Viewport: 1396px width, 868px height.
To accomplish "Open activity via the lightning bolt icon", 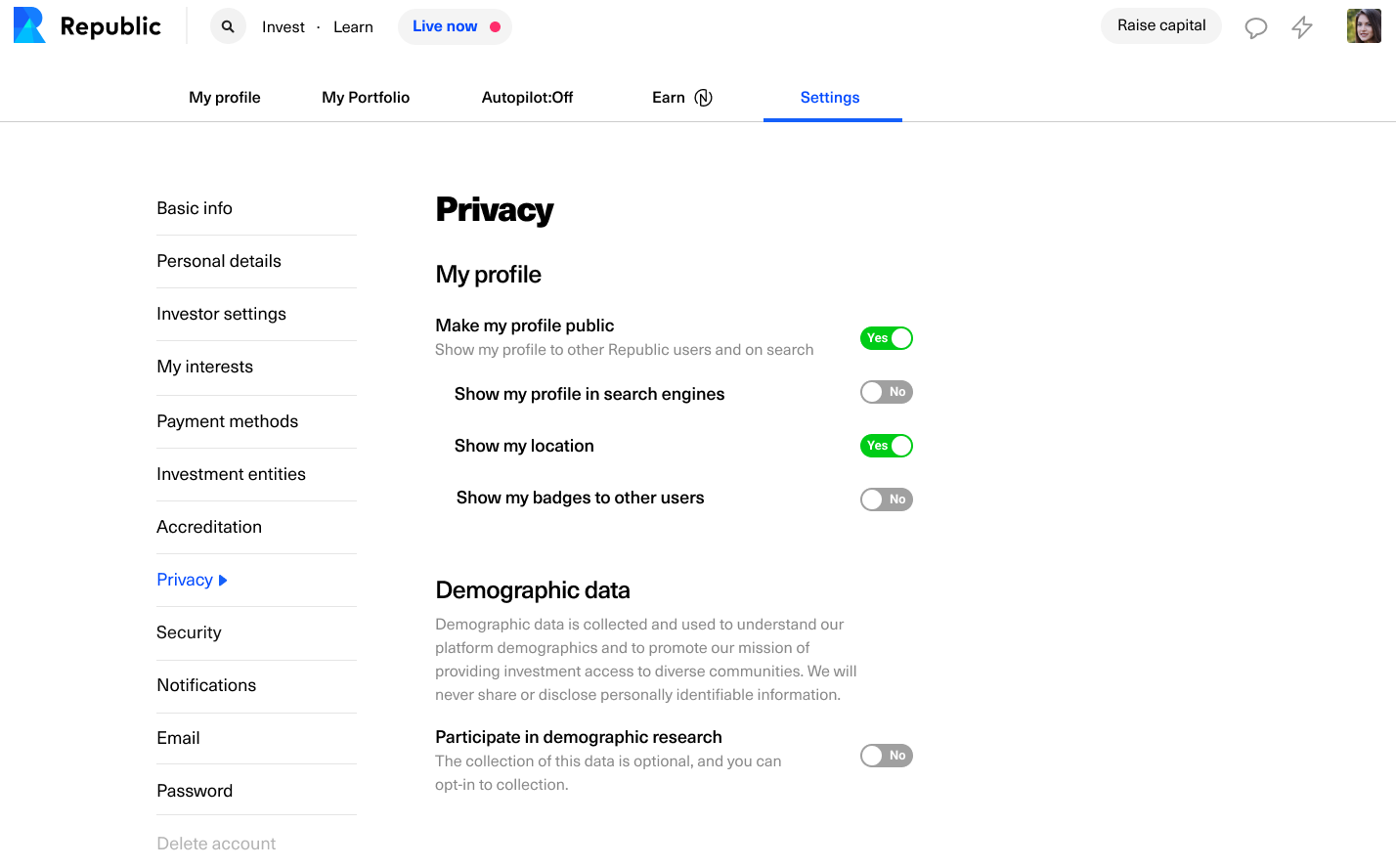I will coord(1302,27).
